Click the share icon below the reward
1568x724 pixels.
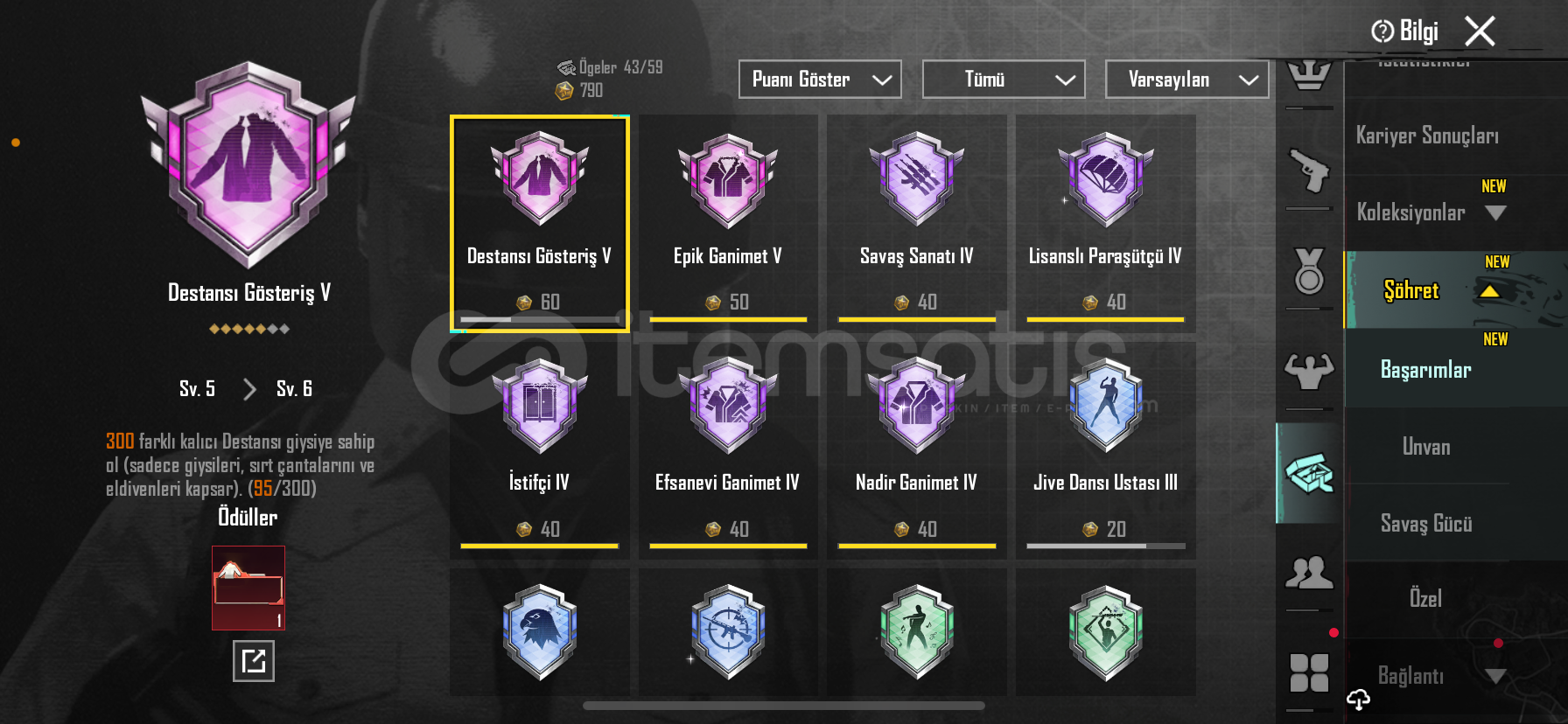[x=254, y=661]
